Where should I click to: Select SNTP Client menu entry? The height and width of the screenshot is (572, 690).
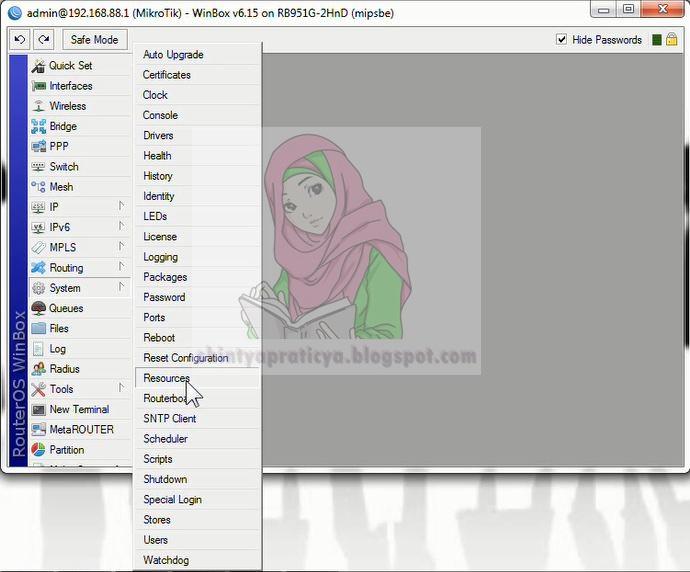point(197,418)
